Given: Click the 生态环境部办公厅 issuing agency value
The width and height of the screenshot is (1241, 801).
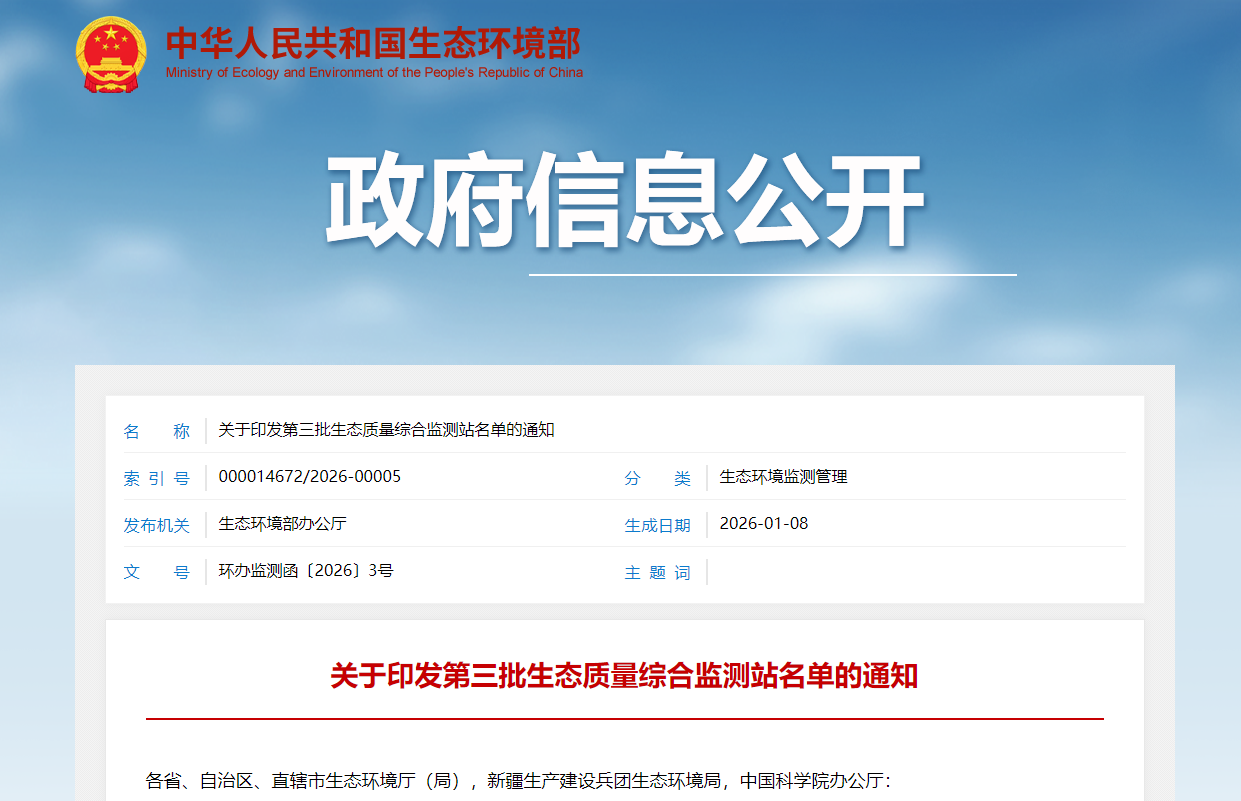Looking at the screenshot, I should (x=282, y=524).
